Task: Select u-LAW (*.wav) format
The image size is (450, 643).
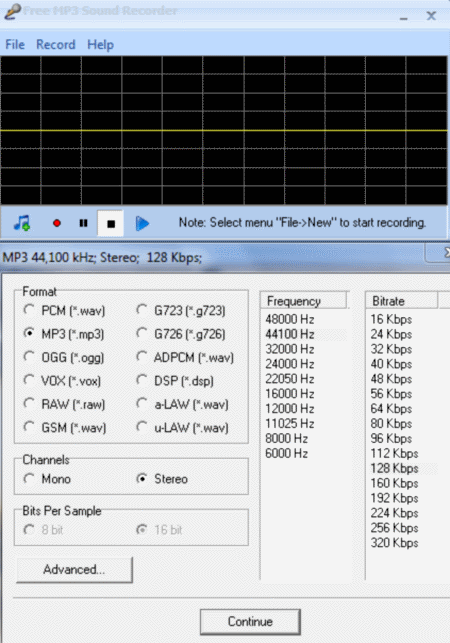Action: click(182, 427)
